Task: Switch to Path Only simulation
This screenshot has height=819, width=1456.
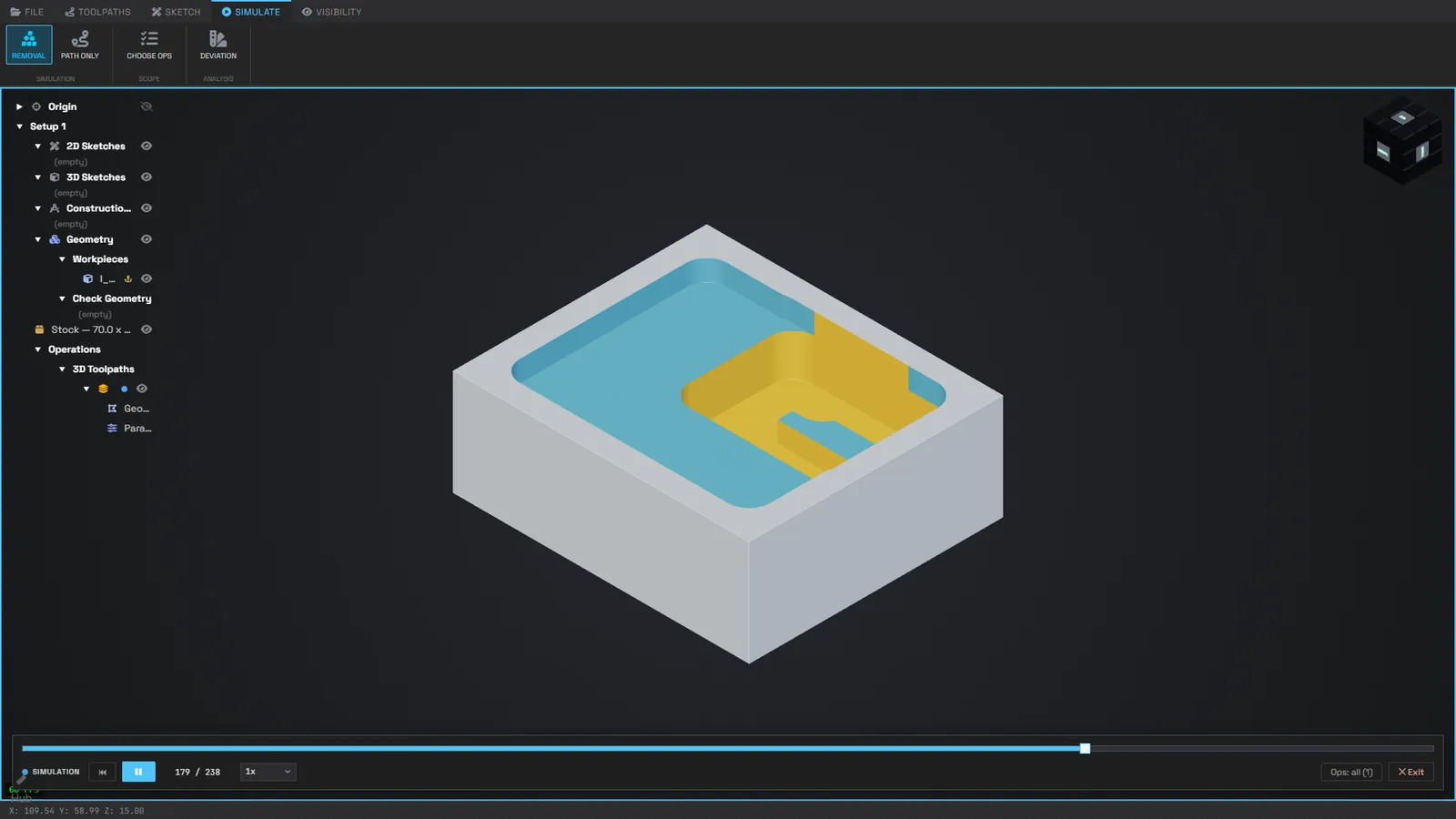Action: coord(80,45)
